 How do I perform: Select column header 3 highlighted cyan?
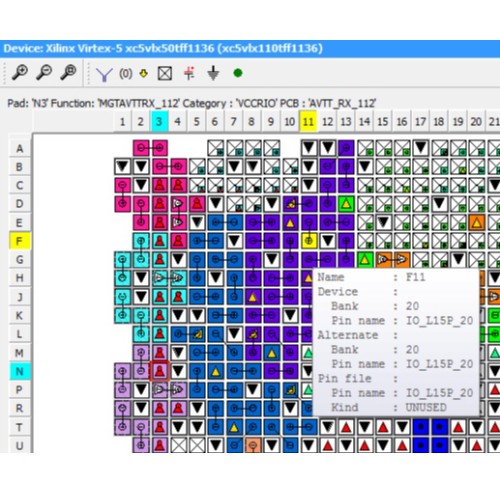pos(159,121)
